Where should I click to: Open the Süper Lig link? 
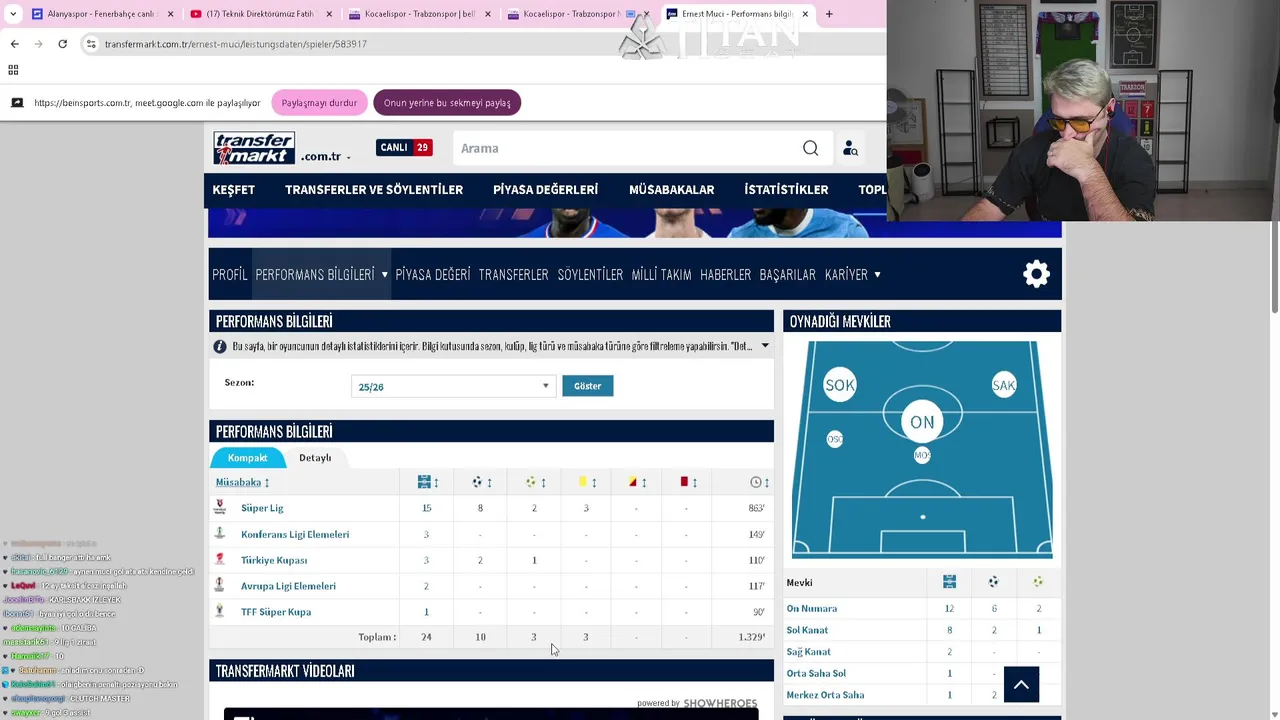[262, 508]
